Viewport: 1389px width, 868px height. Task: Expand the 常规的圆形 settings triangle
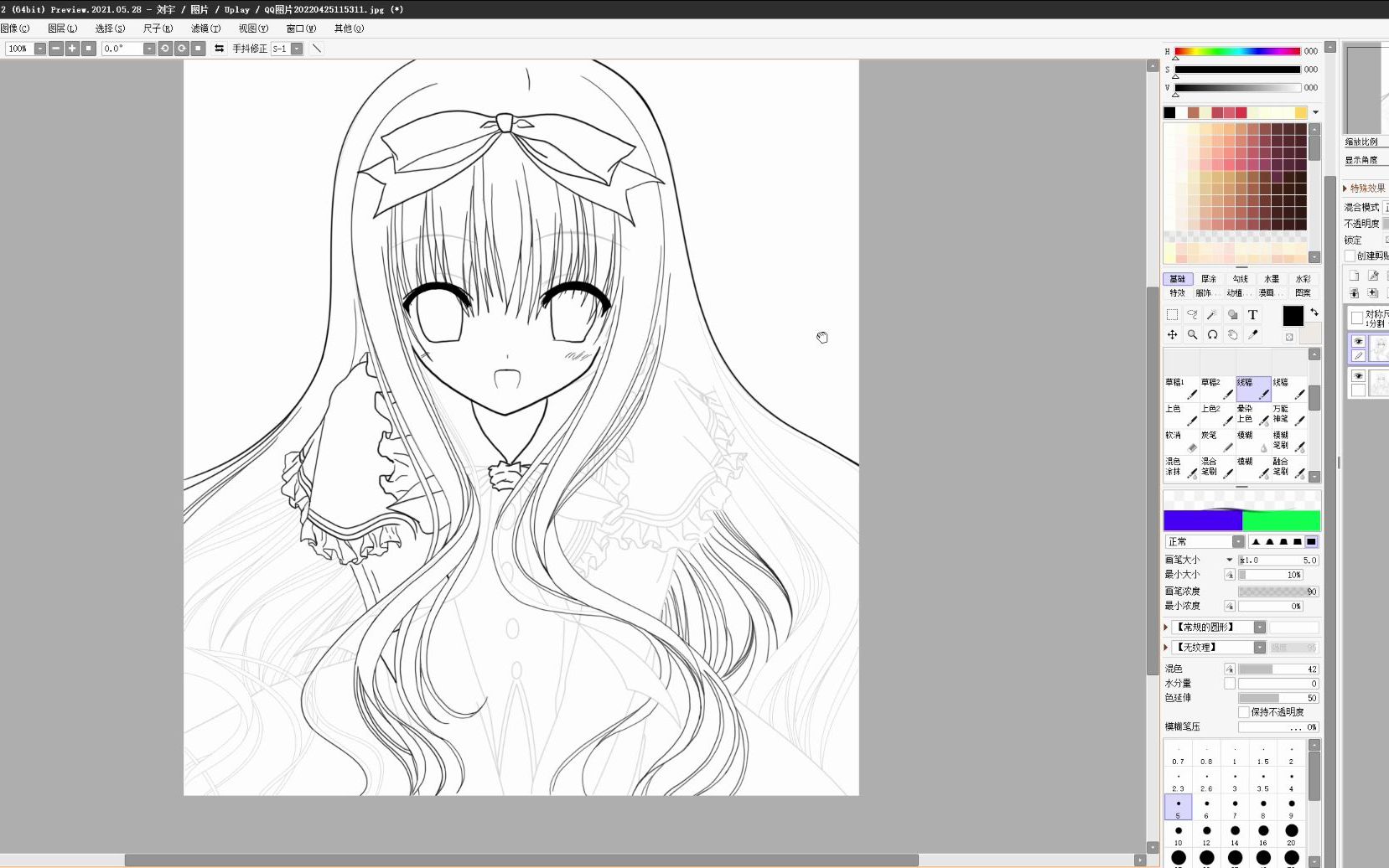[x=1166, y=628]
